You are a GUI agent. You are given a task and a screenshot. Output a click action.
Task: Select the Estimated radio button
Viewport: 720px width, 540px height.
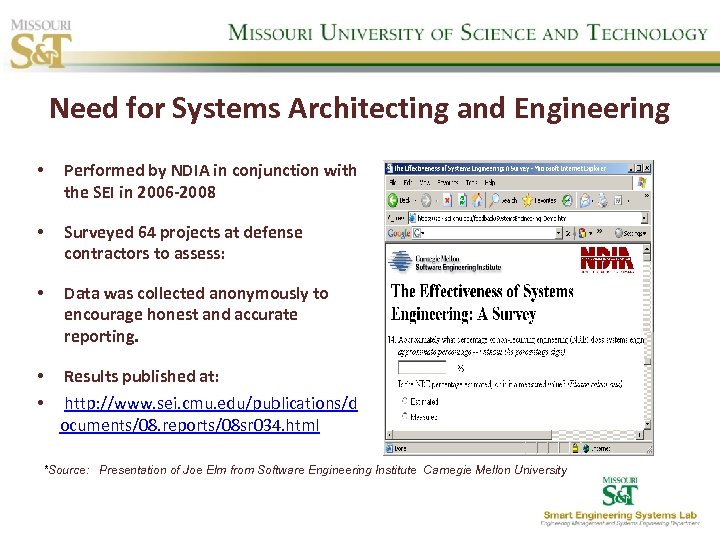(405, 401)
